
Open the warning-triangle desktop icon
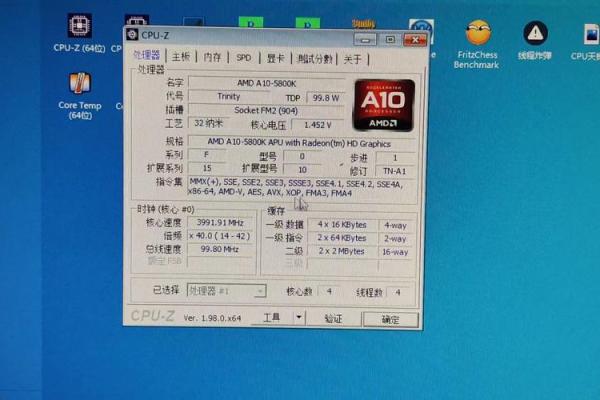535,40
